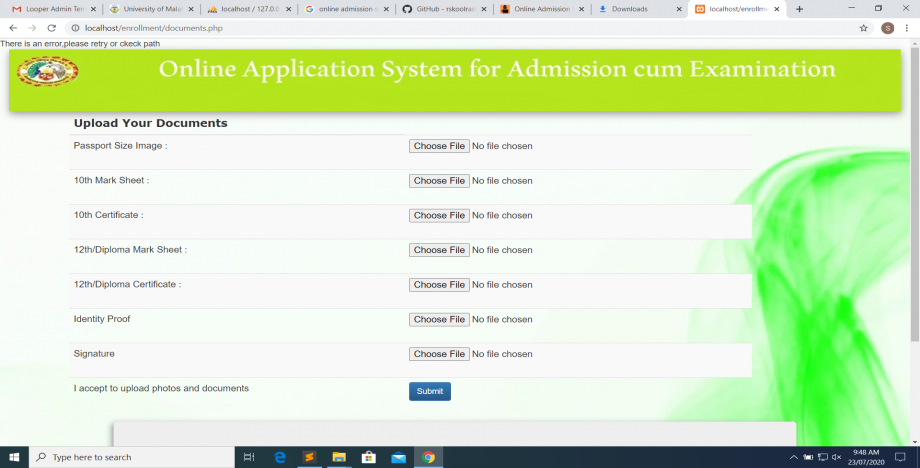Choose file for Passport Size Image
920x468 pixels.
click(x=439, y=146)
